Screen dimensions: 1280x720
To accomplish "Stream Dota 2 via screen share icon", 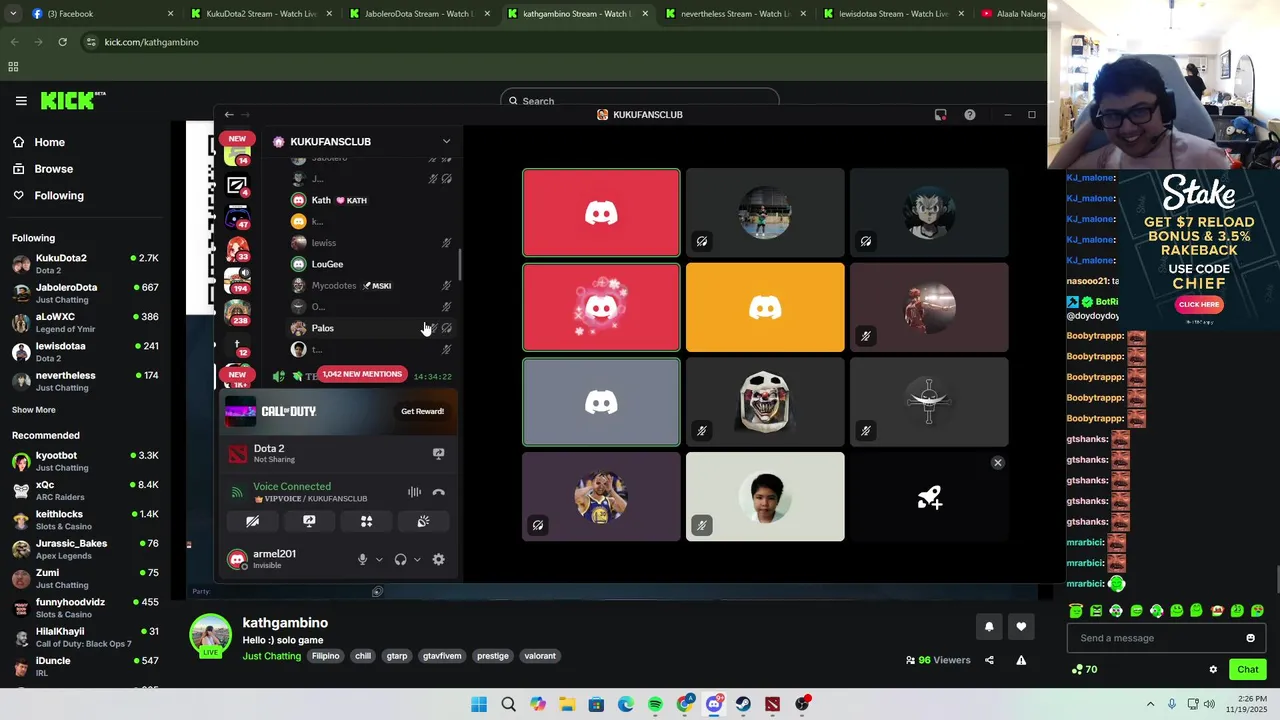I will [x=438, y=454].
